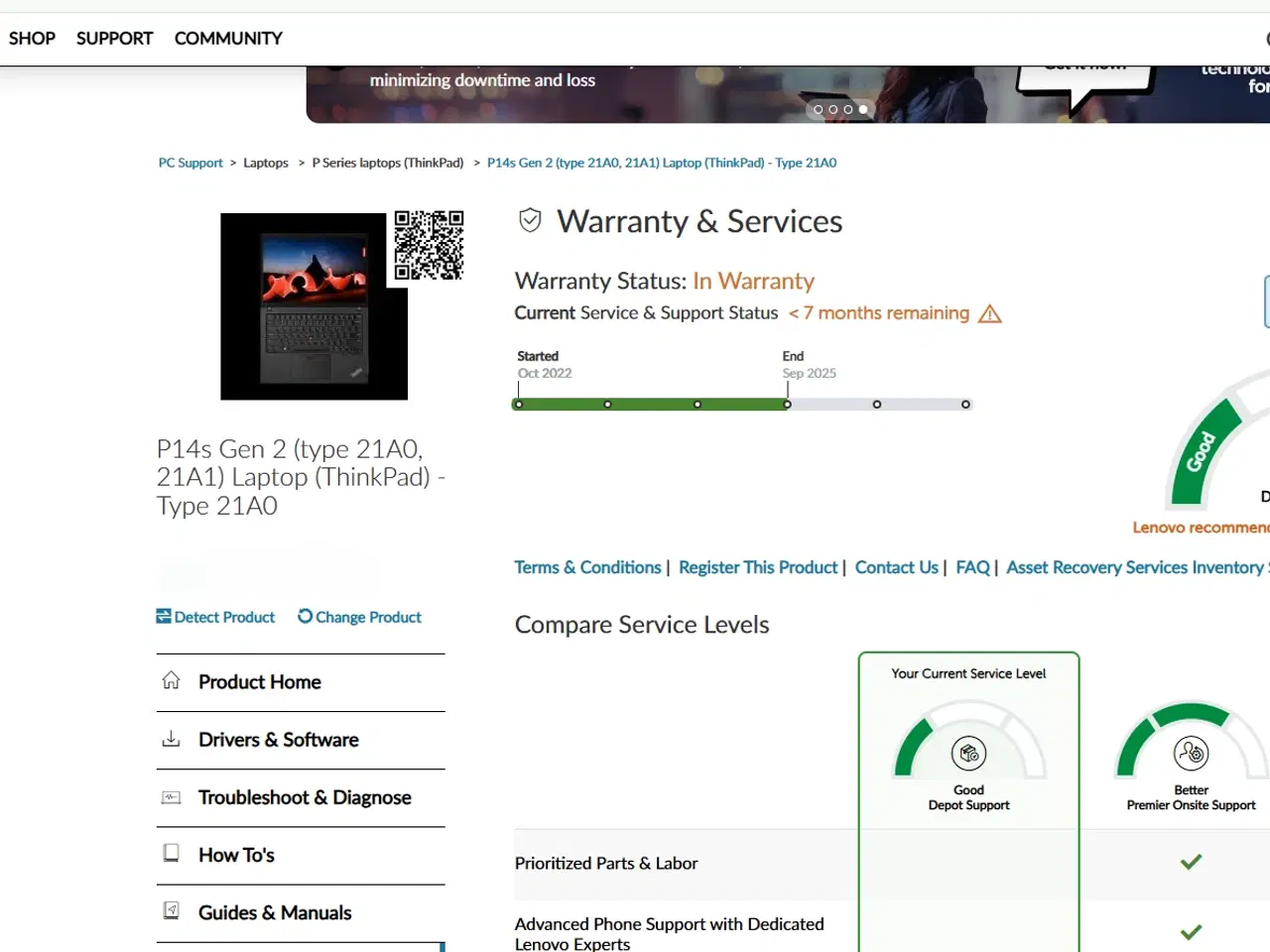The image size is (1270, 952).
Task: Open P14s Gen 2 Type 21A0 breadcrumb
Action: (x=662, y=163)
